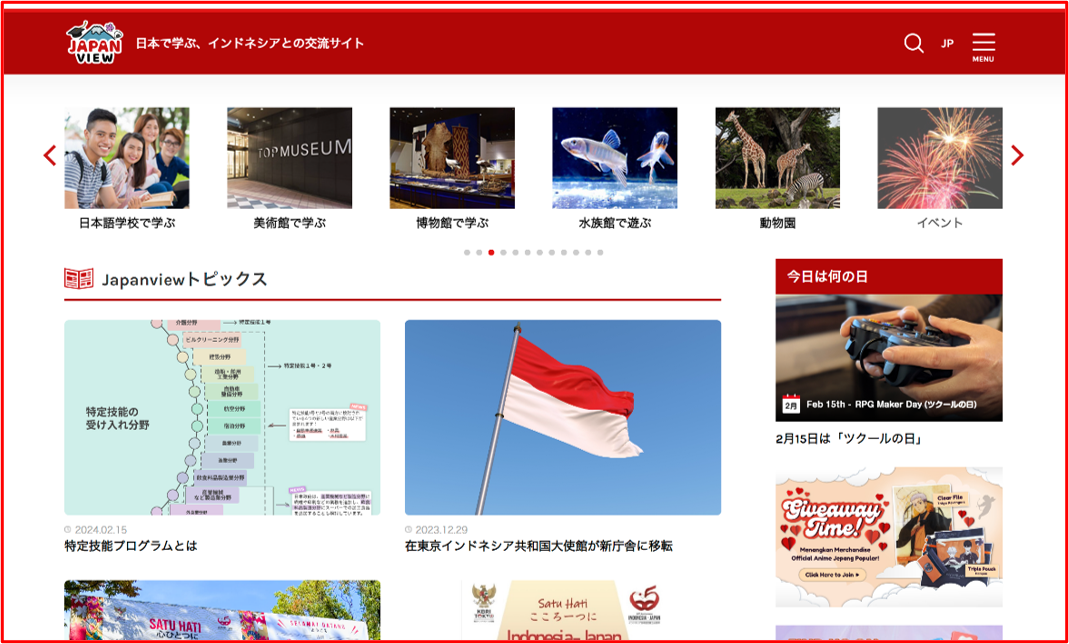Select the second carousel pagination dot
The height and width of the screenshot is (644, 1069).
[x=479, y=253]
